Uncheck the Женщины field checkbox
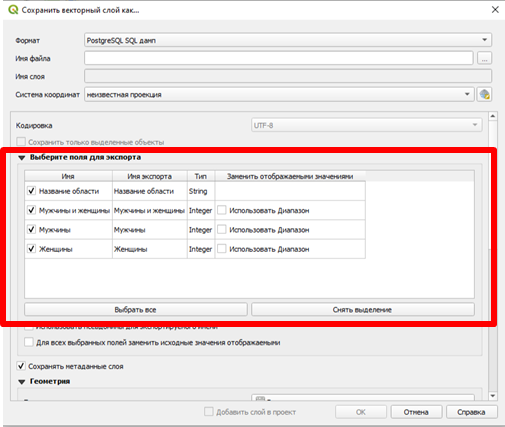Screen dimensions: 505x427 [x=31, y=249]
